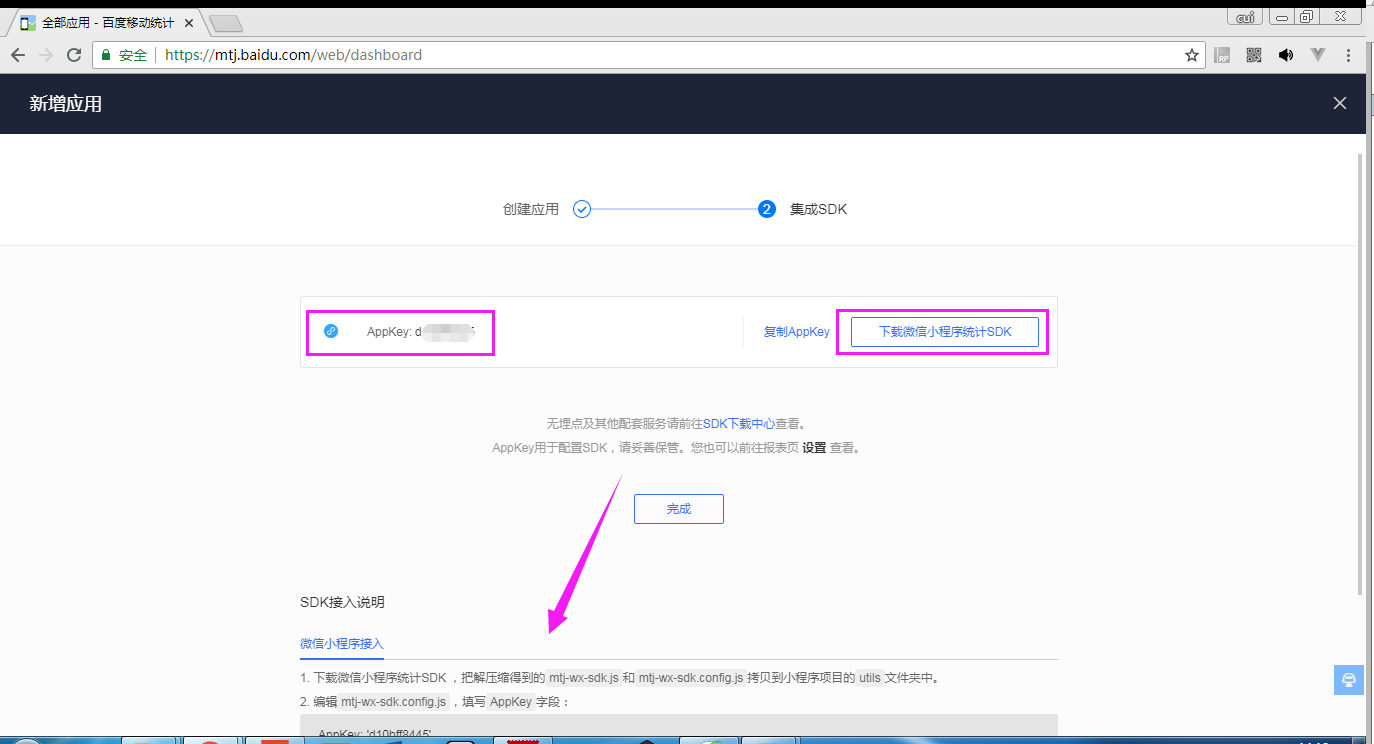Click mtj-wx-sdk.config.js filename in step 1
This screenshot has height=744, width=1374.
point(691,678)
